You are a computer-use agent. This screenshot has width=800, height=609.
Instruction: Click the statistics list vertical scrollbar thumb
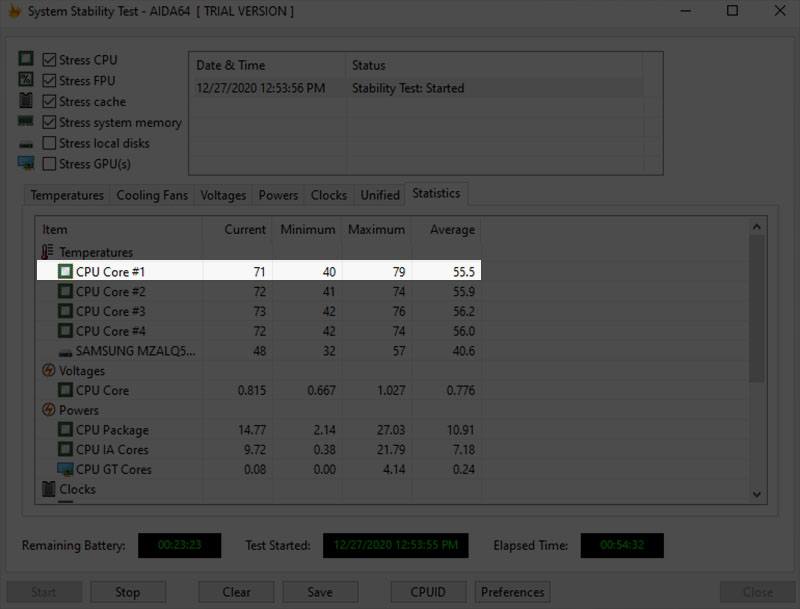tap(757, 308)
